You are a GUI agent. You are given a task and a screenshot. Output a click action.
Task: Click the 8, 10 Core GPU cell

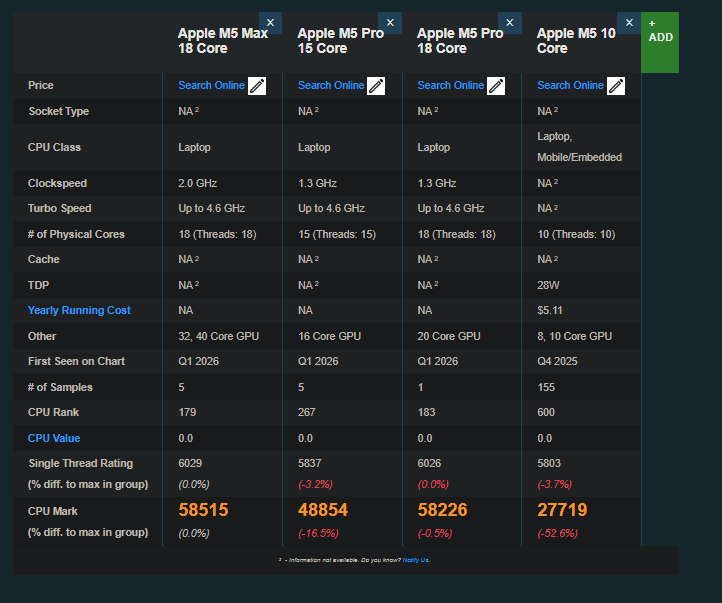[x=574, y=336]
